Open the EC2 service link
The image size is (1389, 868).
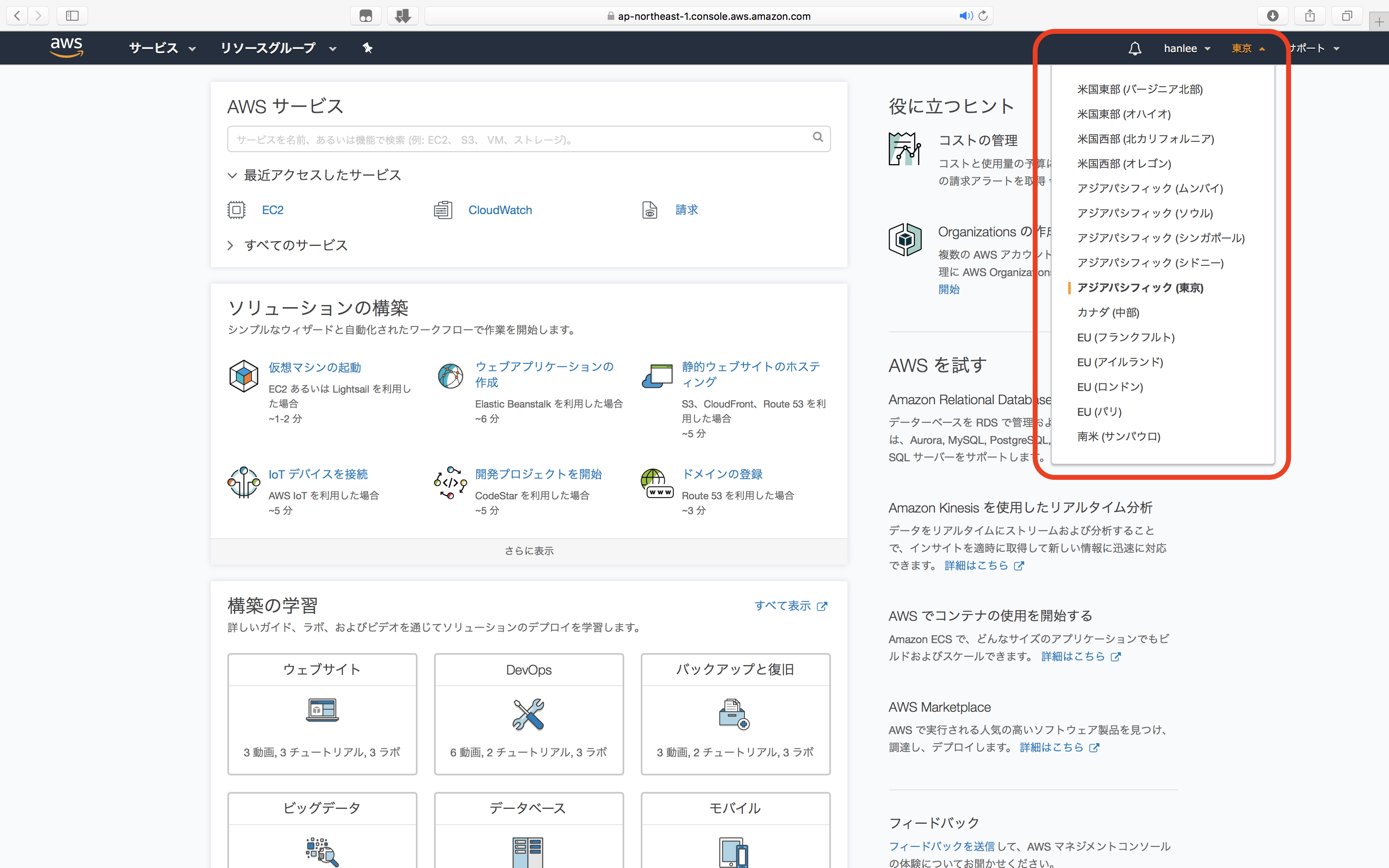273,210
